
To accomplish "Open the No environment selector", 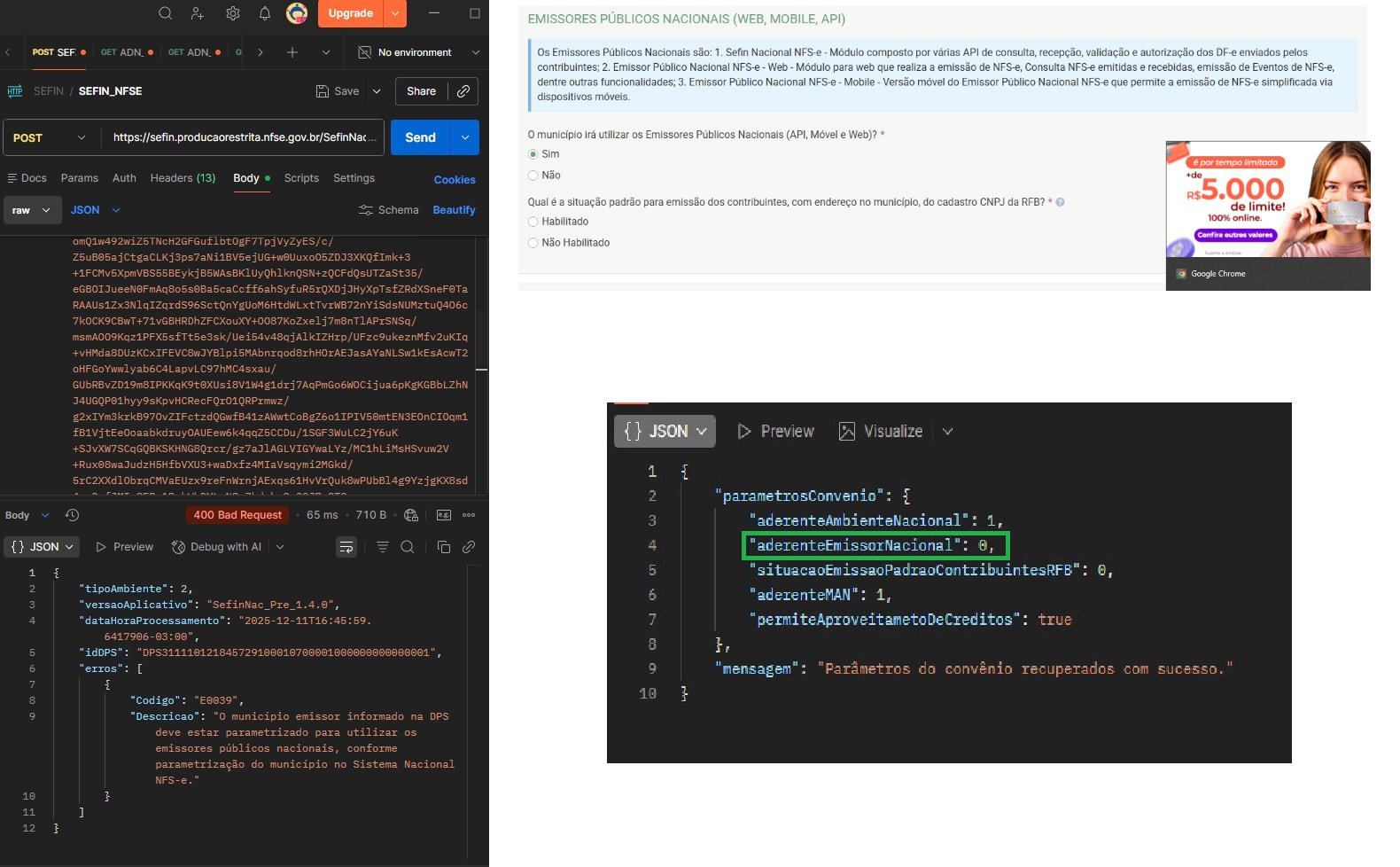I will click(418, 52).
